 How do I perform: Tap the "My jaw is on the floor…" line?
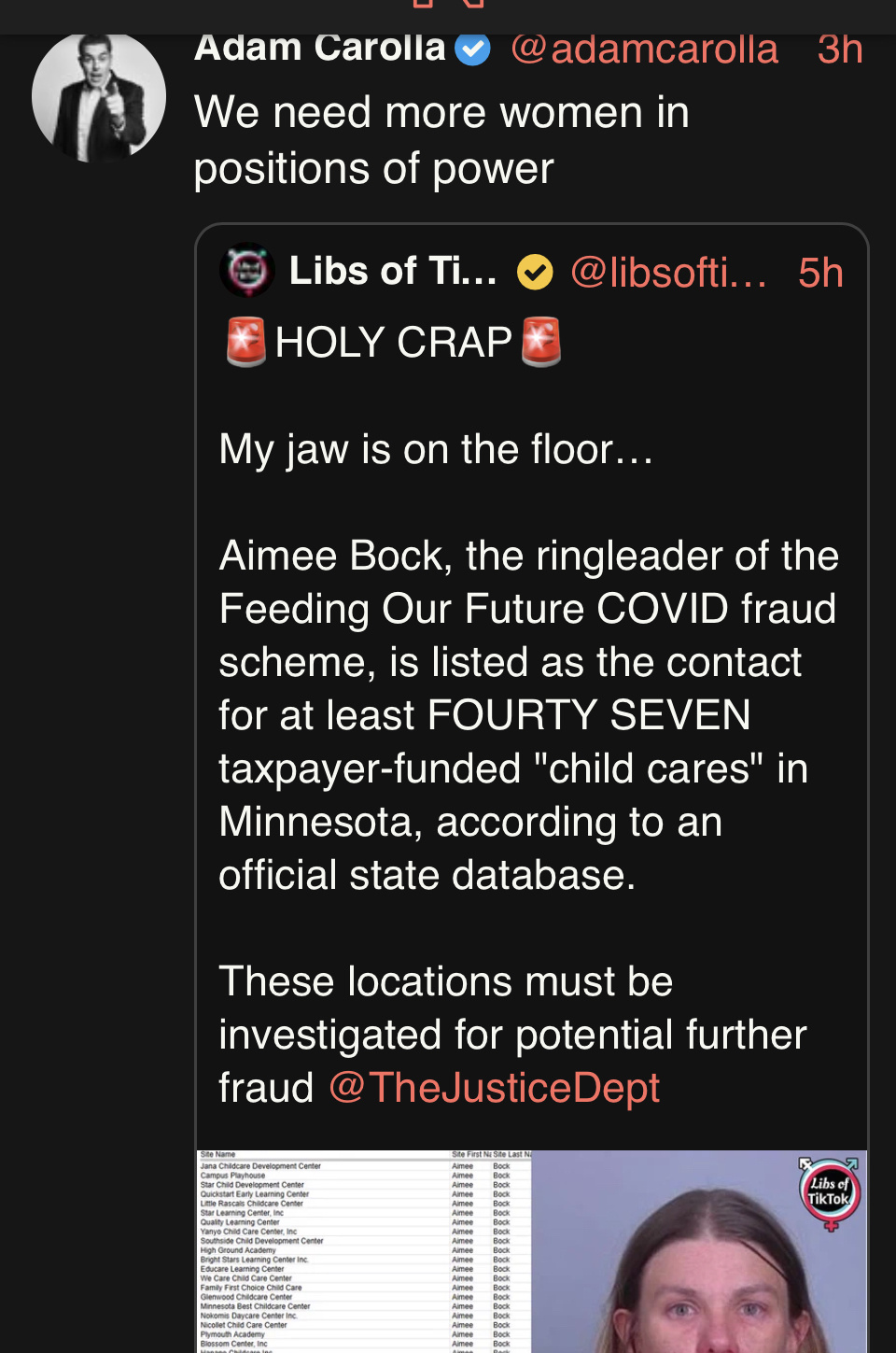click(x=436, y=449)
